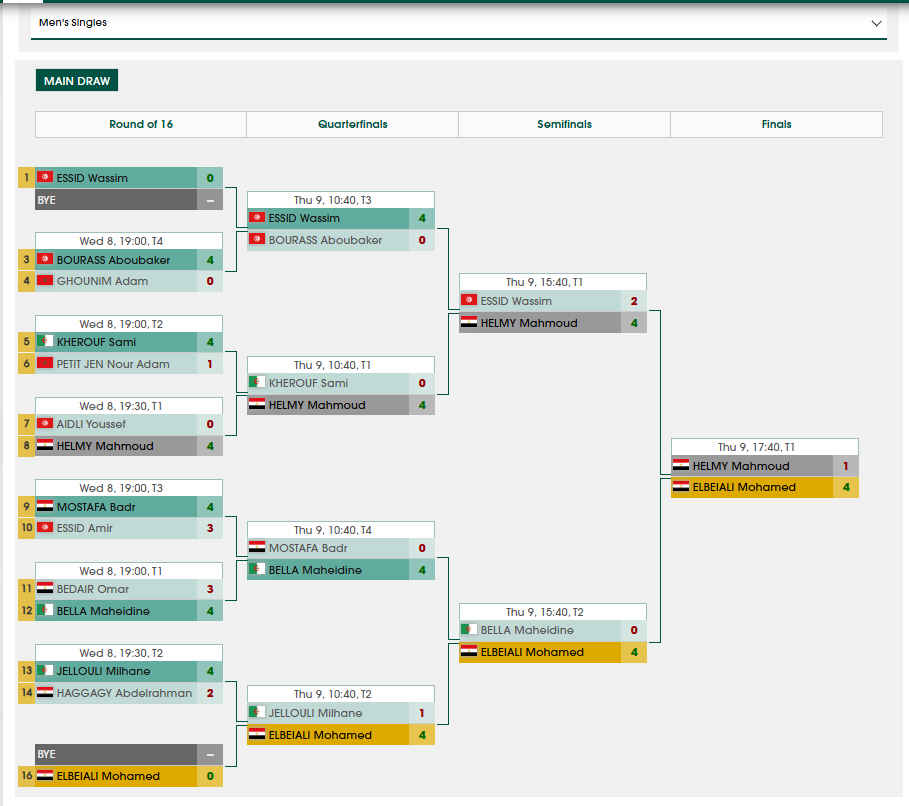Click the flag beside PETIT JEN Nour Adam
This screenshot has height=806, width=909.
click(45, 364)
